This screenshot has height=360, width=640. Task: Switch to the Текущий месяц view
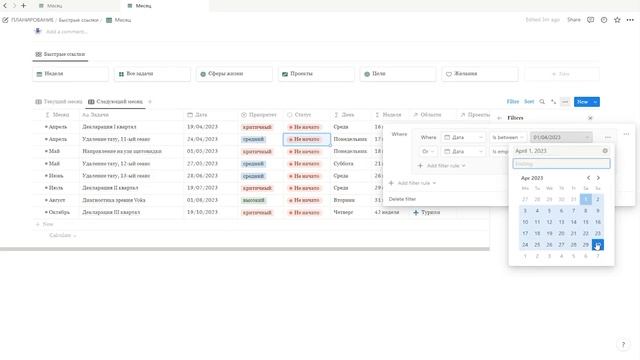(59, 102)
